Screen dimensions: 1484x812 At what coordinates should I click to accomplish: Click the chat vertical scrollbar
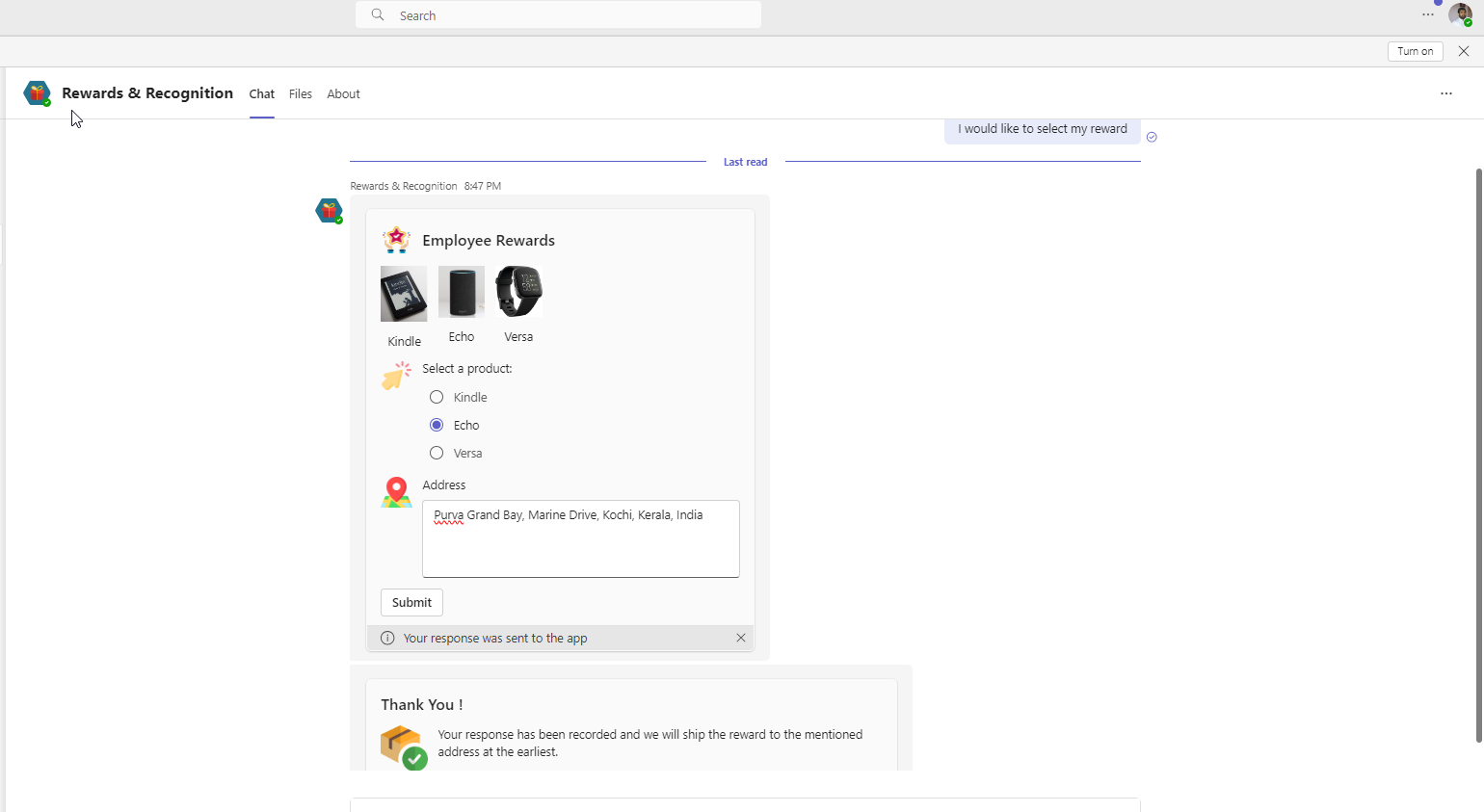click(1478, 453)
